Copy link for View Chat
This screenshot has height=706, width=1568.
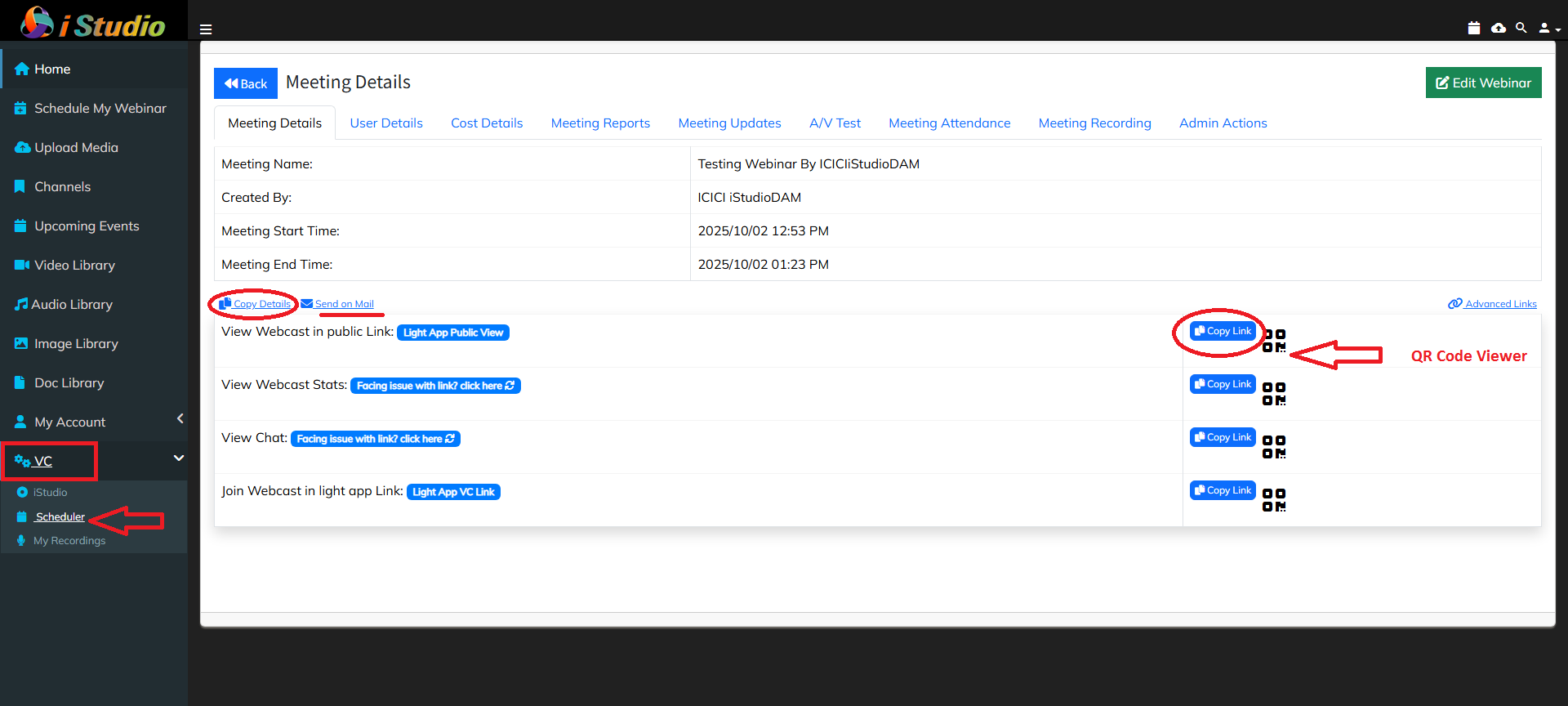click(x=1223, y=437)
